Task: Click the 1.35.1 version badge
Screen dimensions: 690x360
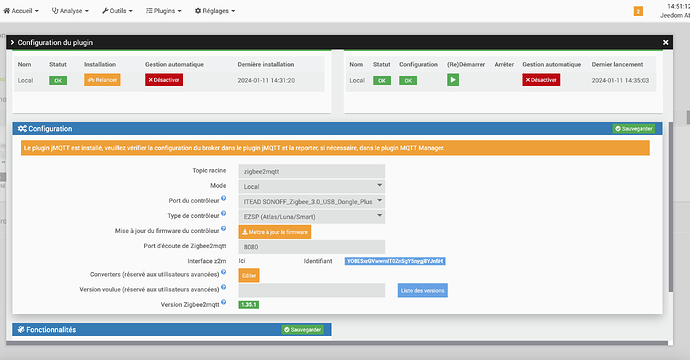Action: (x=249, y=305)
